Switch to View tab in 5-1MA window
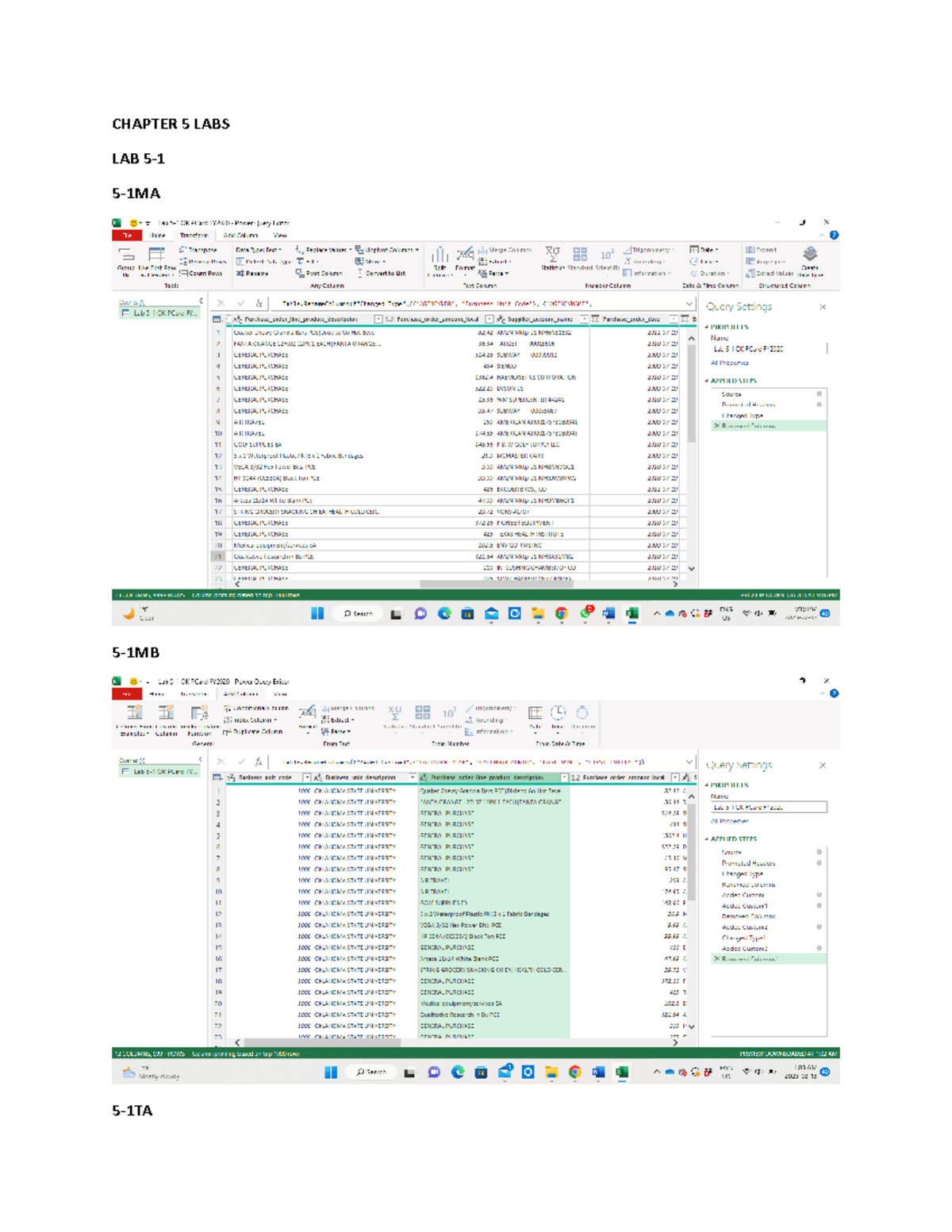 pos(280,236)
